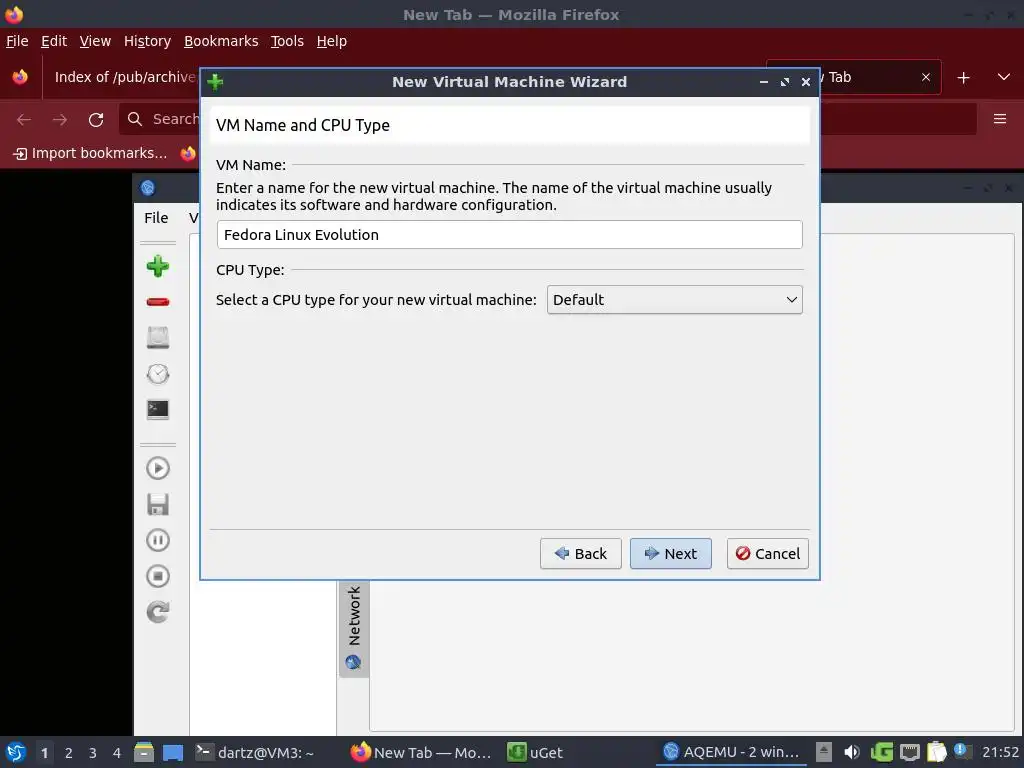Image resolution: width=1024 pixels, height=768 pixels.
Task: Click the clipboard tray icon
Action: pyautogui.click(x=936, y=752)
